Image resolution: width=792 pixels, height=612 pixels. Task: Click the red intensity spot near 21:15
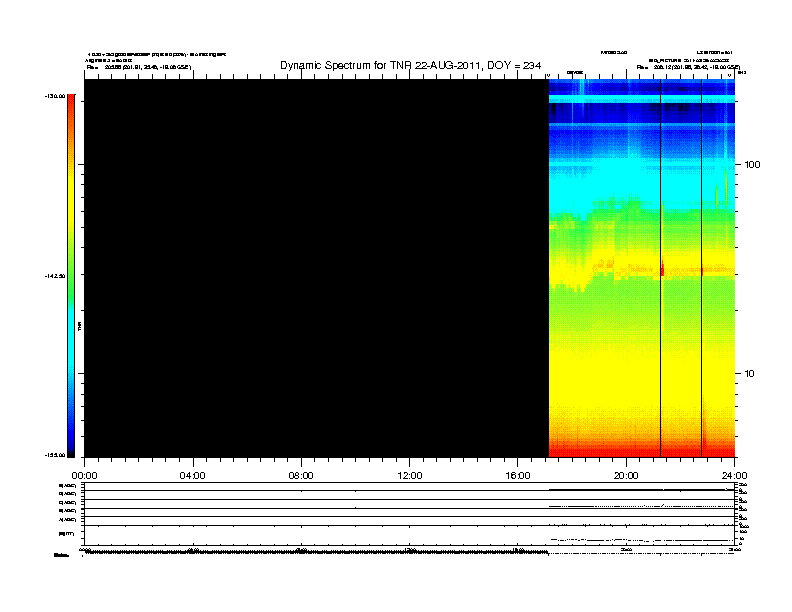click(662, 269)
